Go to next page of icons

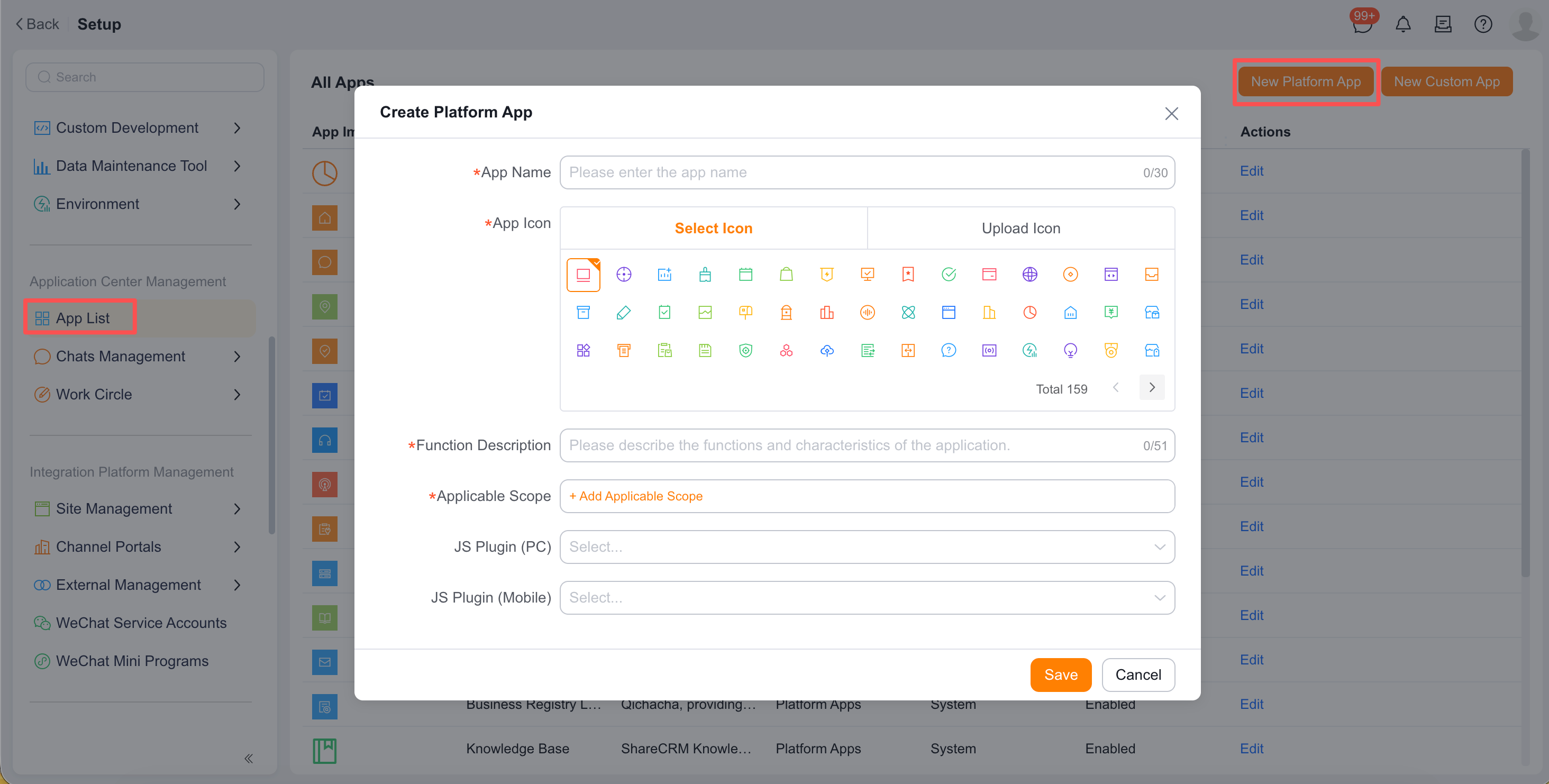point(1152,388)
